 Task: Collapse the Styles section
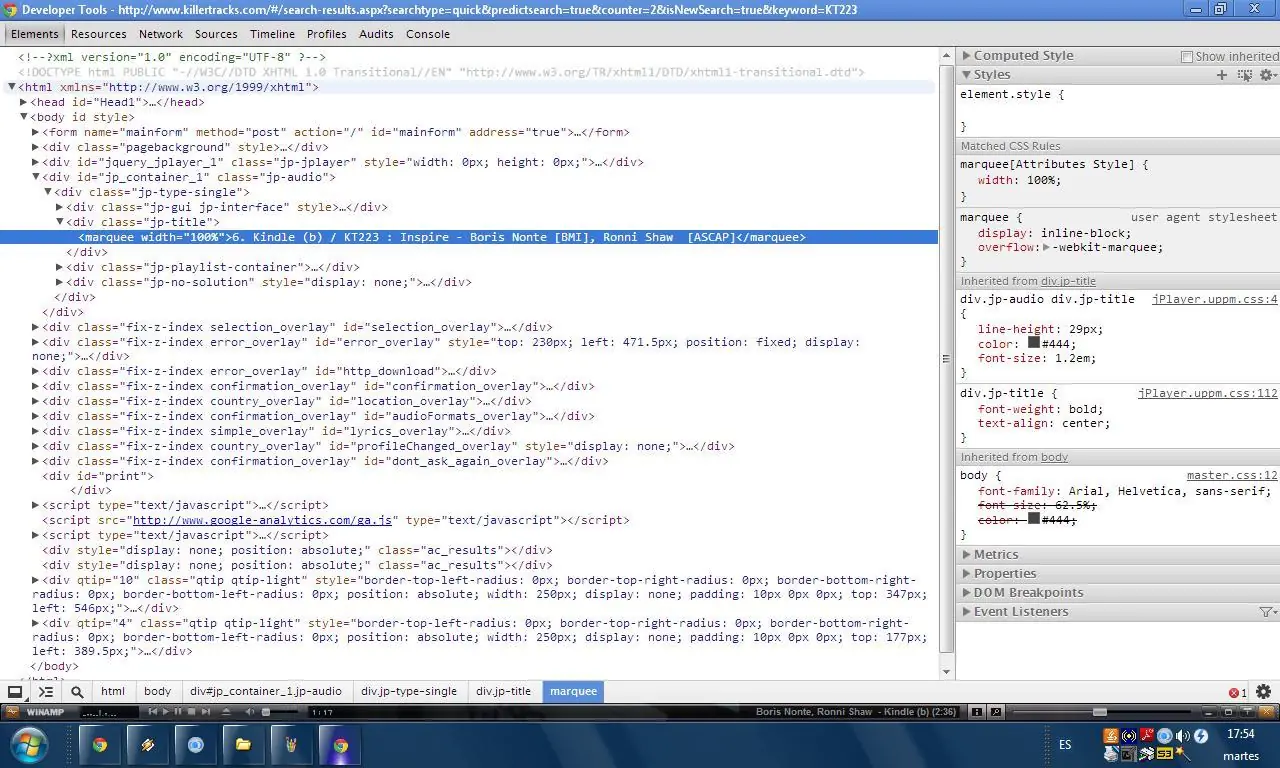click(967, 75)
